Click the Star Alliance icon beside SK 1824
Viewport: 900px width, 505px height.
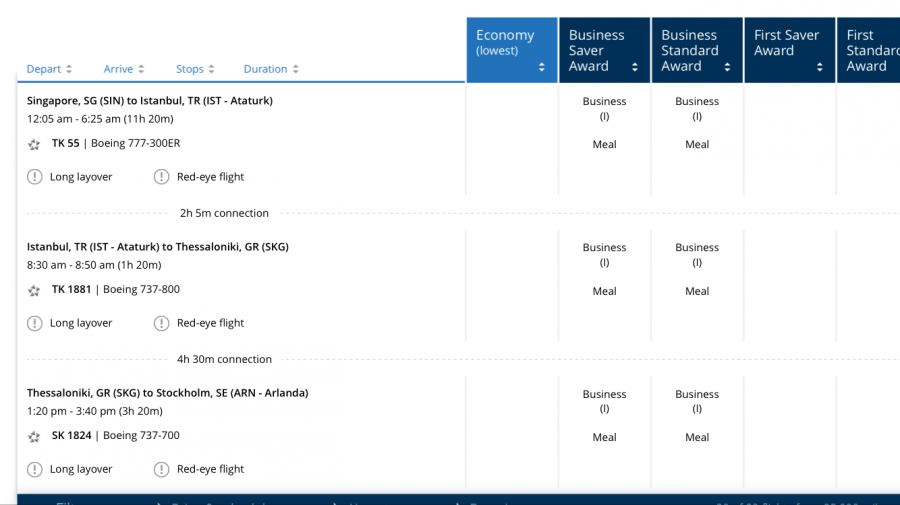[x=34, y=436]
